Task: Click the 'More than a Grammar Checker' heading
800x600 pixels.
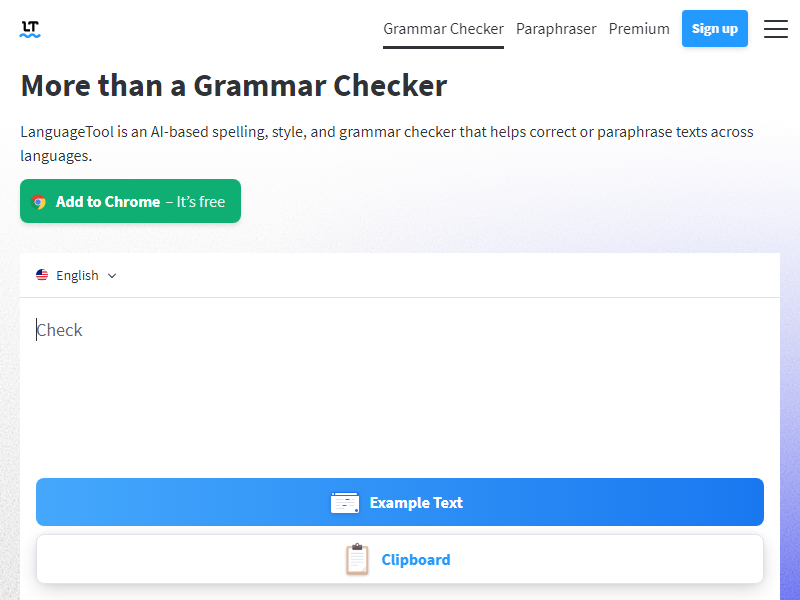Action: coord(233,86)
